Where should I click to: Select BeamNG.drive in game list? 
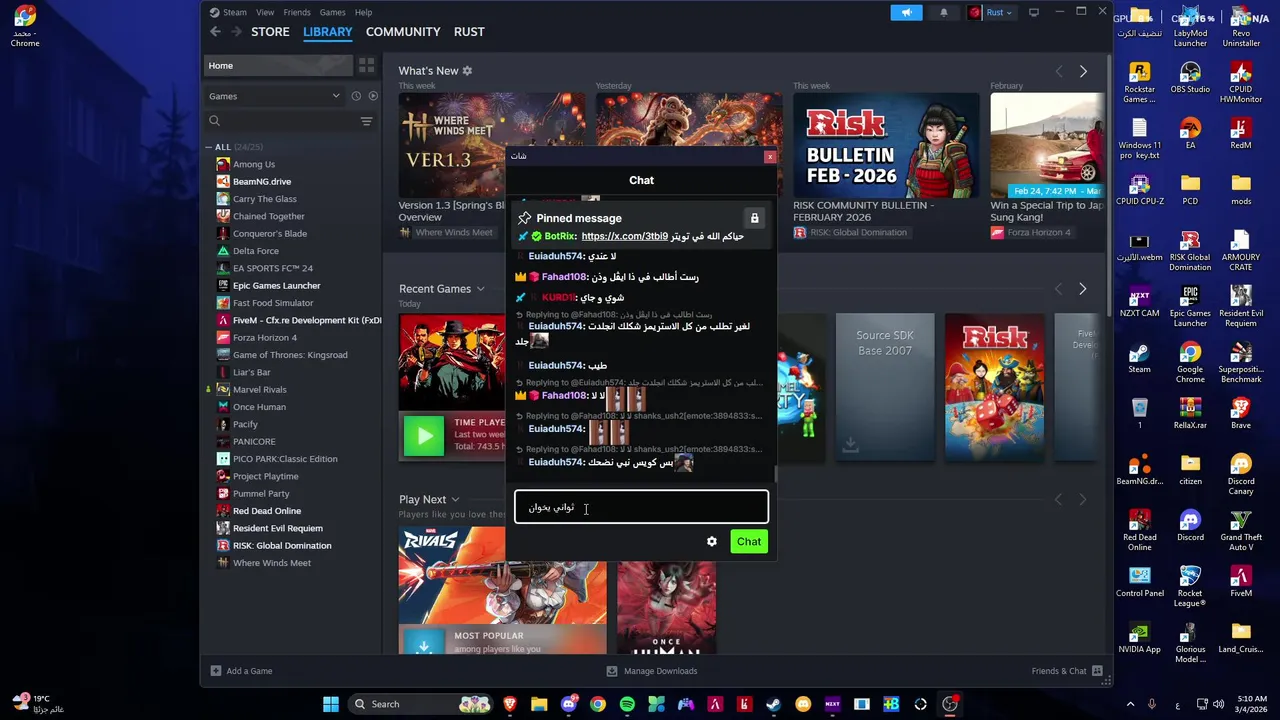(262, 181)
